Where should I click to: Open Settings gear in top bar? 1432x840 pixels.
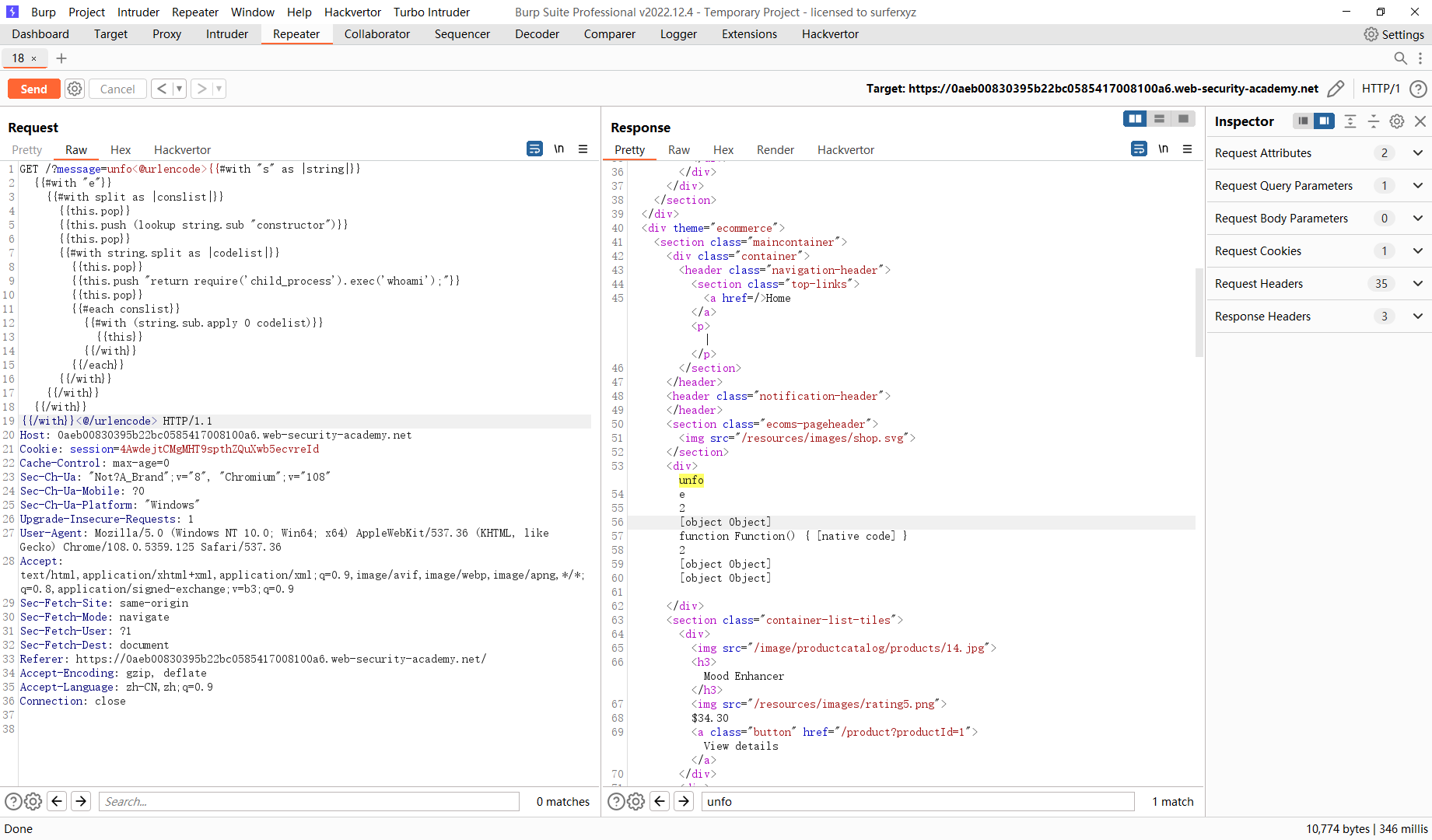1371,34
